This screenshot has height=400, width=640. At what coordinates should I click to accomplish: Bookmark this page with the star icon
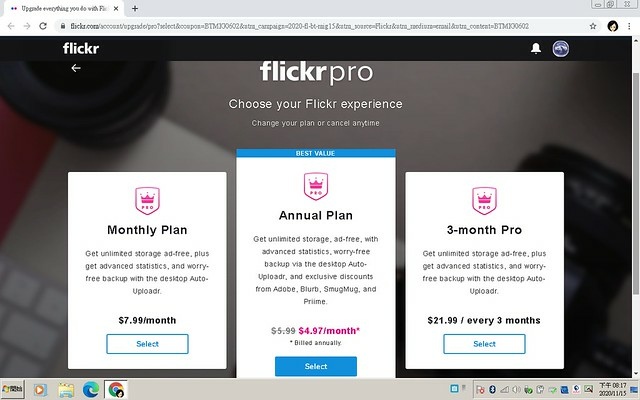pos(593,26)
